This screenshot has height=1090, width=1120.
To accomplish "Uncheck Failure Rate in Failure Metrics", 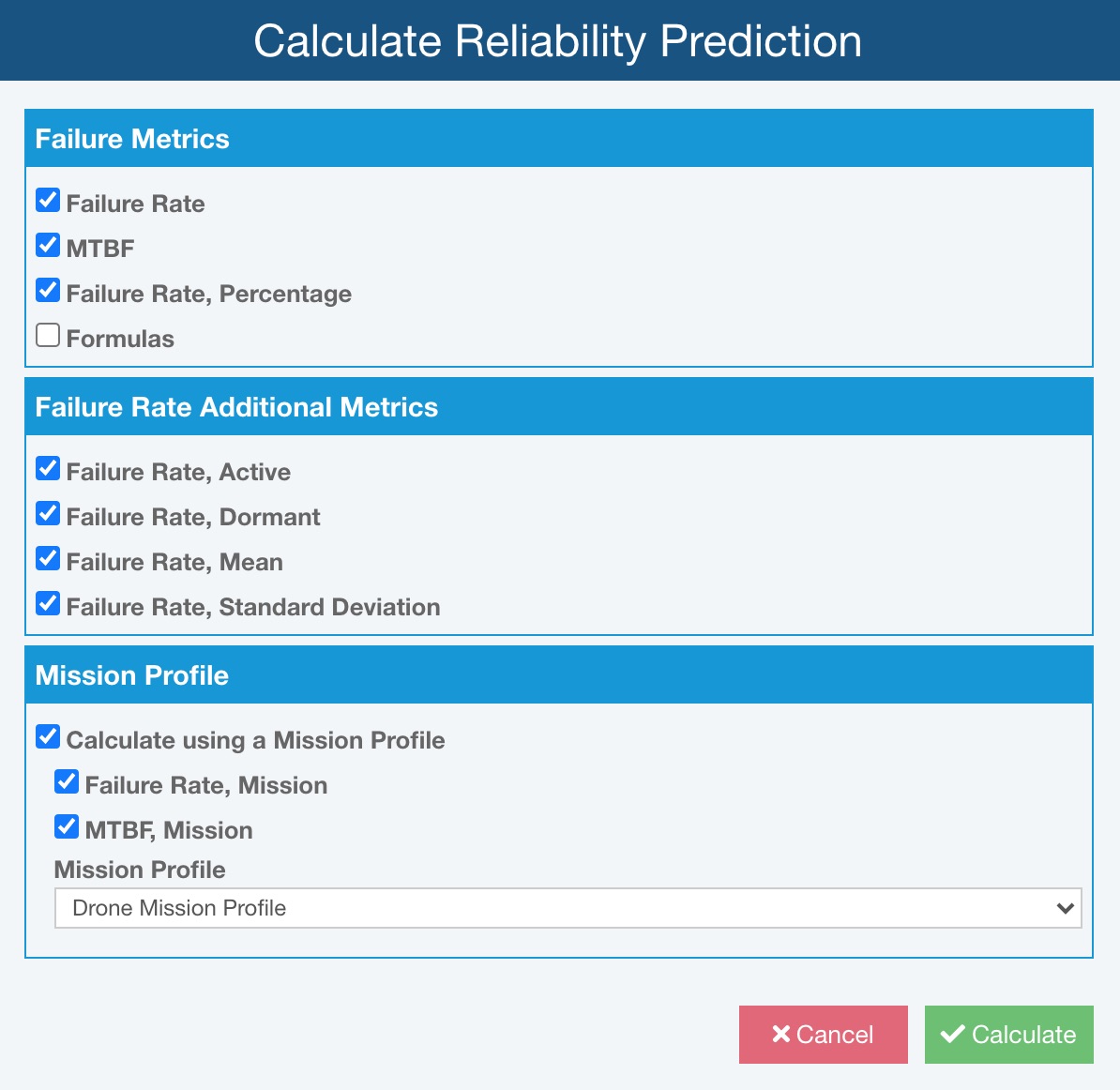I will coord(47,199).
